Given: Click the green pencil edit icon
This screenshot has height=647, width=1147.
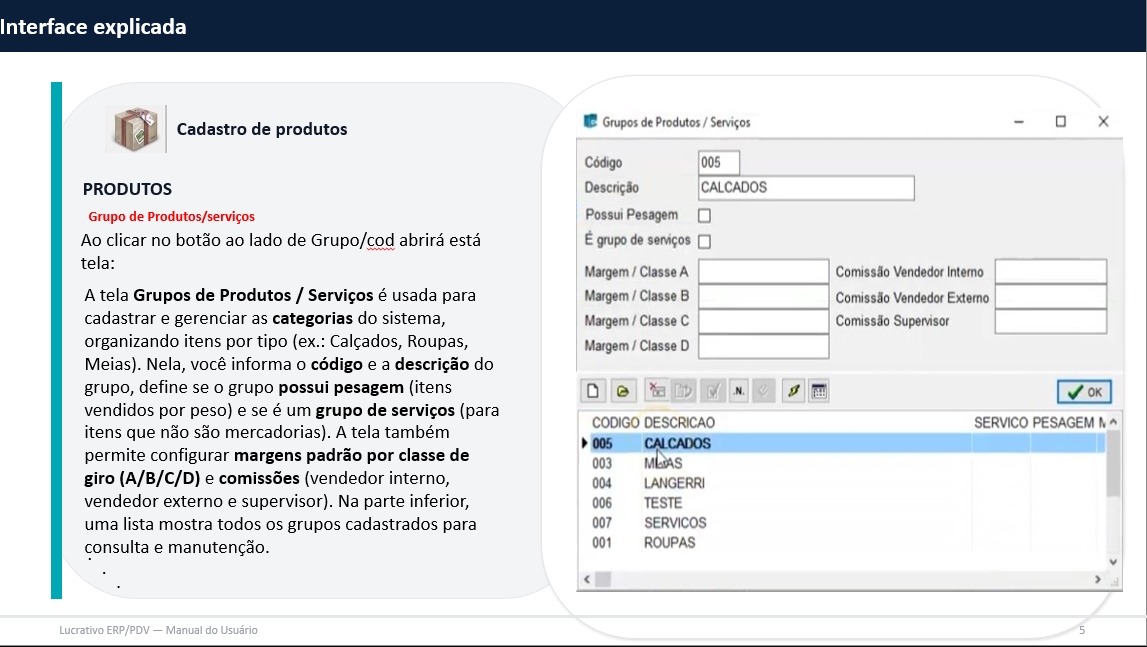Looking at the screenshot, I should tap(793, 392).
